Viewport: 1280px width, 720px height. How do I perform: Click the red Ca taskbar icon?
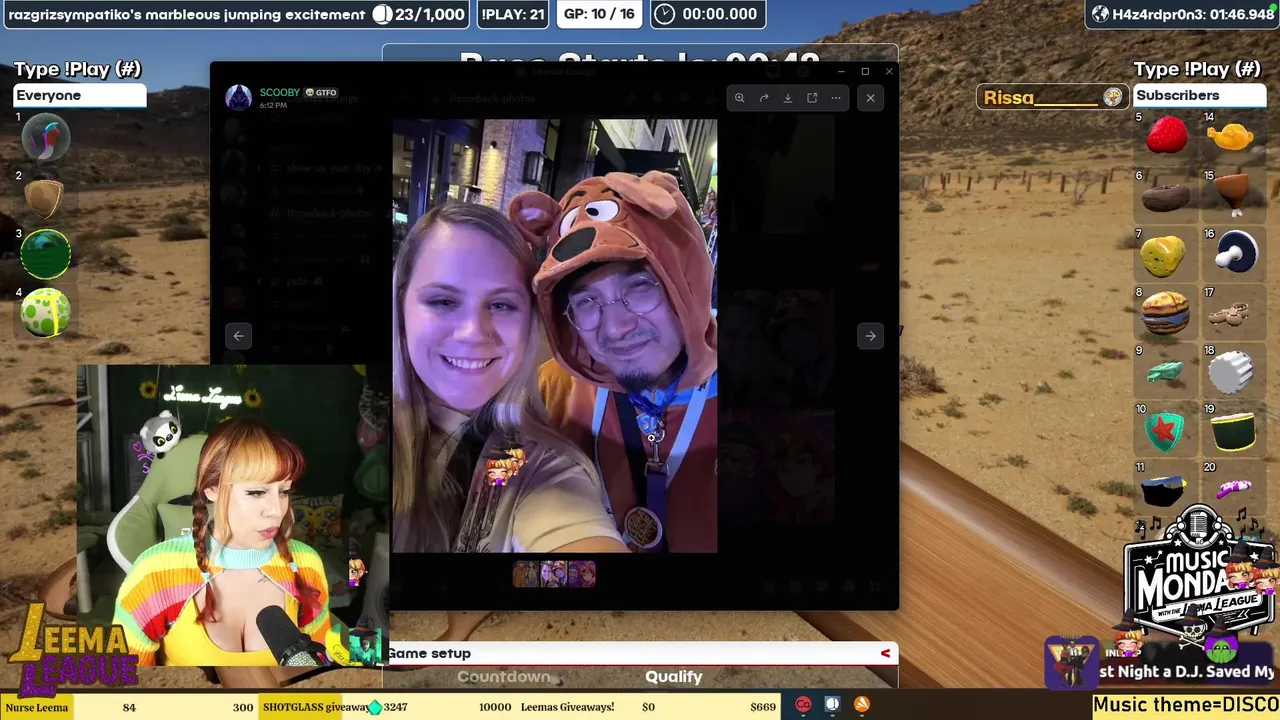tap(803, 705)
